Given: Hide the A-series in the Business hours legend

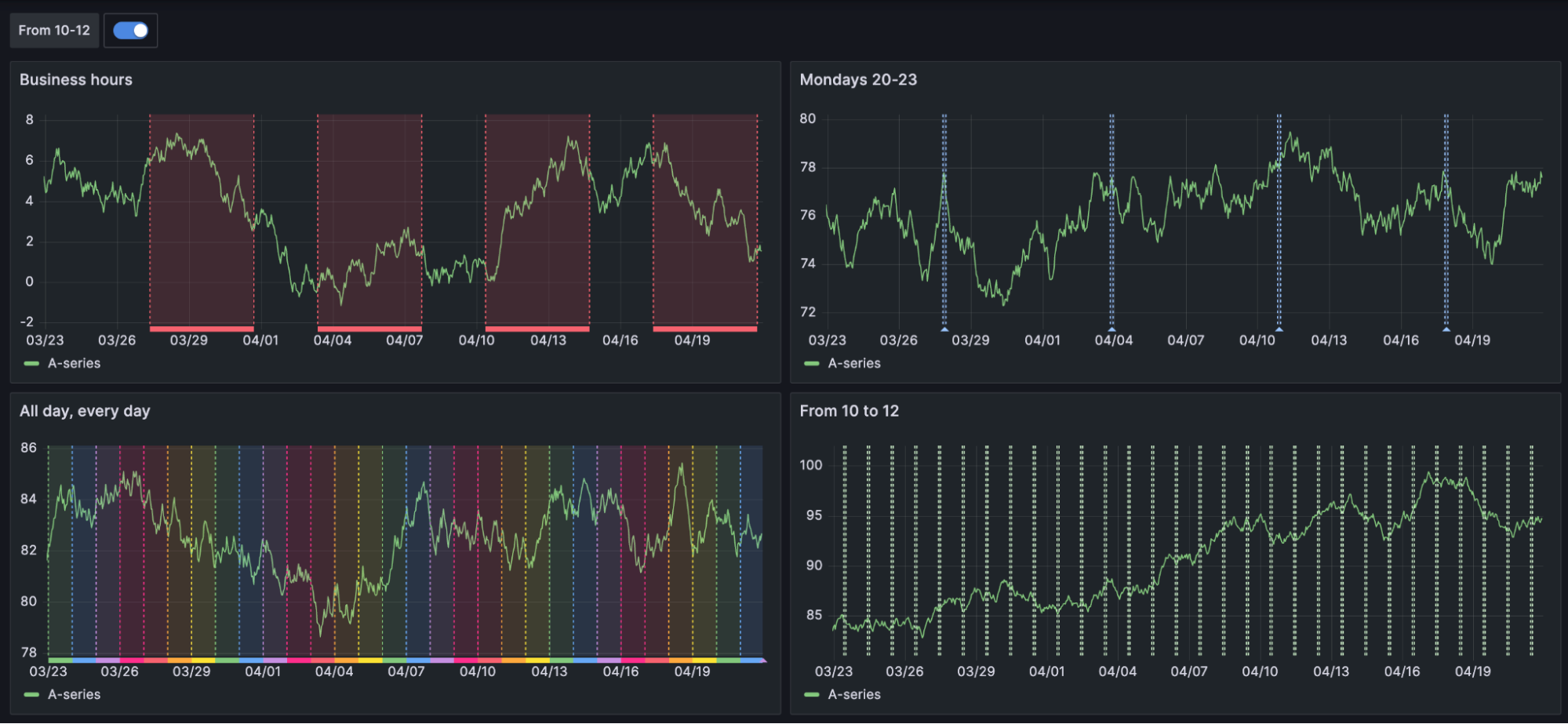Looking at the screenshot, I should click(74, 363).
